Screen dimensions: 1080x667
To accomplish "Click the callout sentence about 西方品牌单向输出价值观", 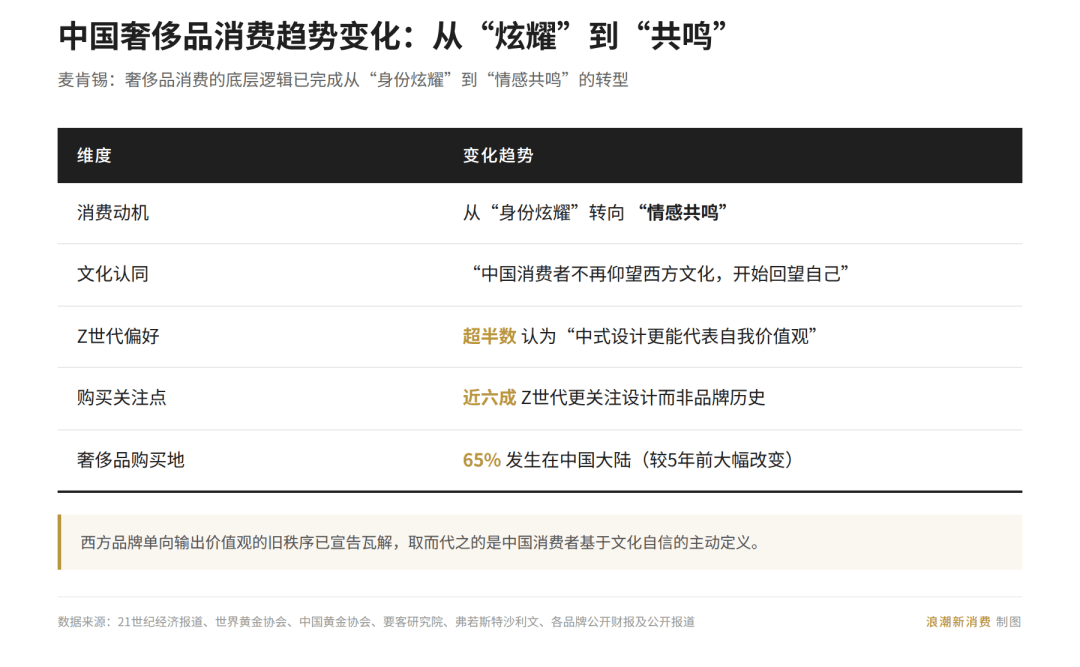I will (421, 543).
